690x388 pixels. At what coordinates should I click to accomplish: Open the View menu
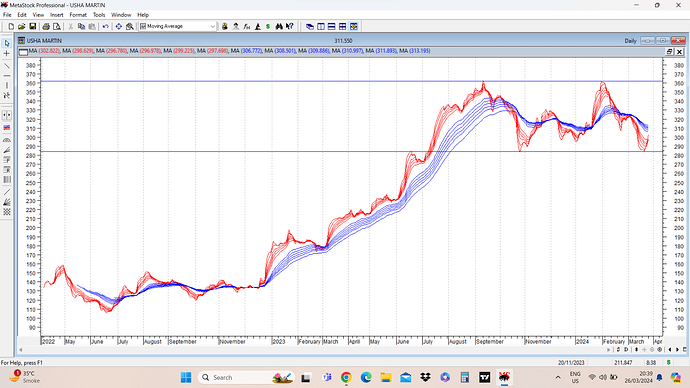coord(38,15)
